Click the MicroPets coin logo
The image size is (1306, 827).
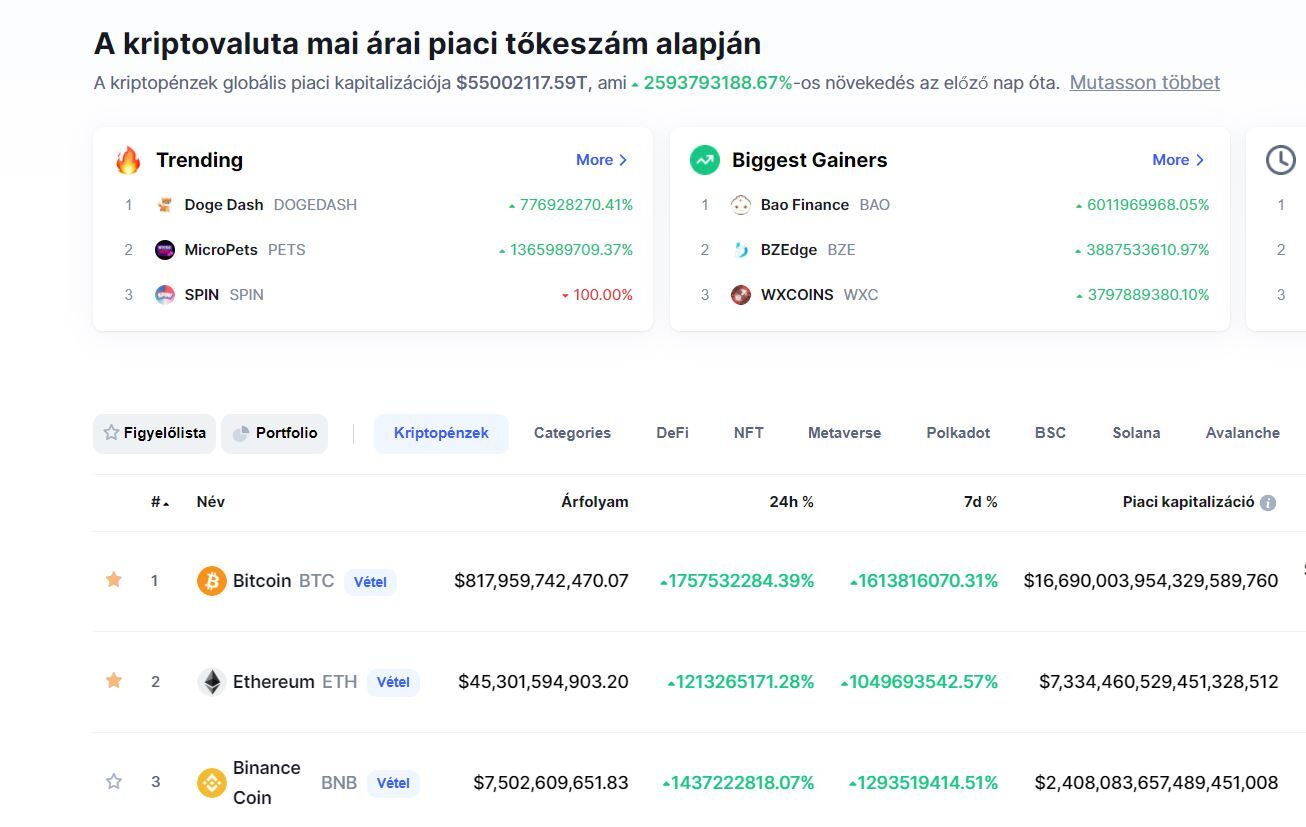coord(165,250)
